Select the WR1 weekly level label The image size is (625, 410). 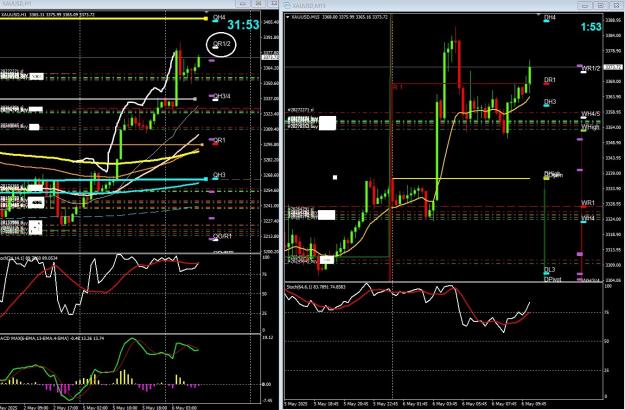tap(588, 203)
